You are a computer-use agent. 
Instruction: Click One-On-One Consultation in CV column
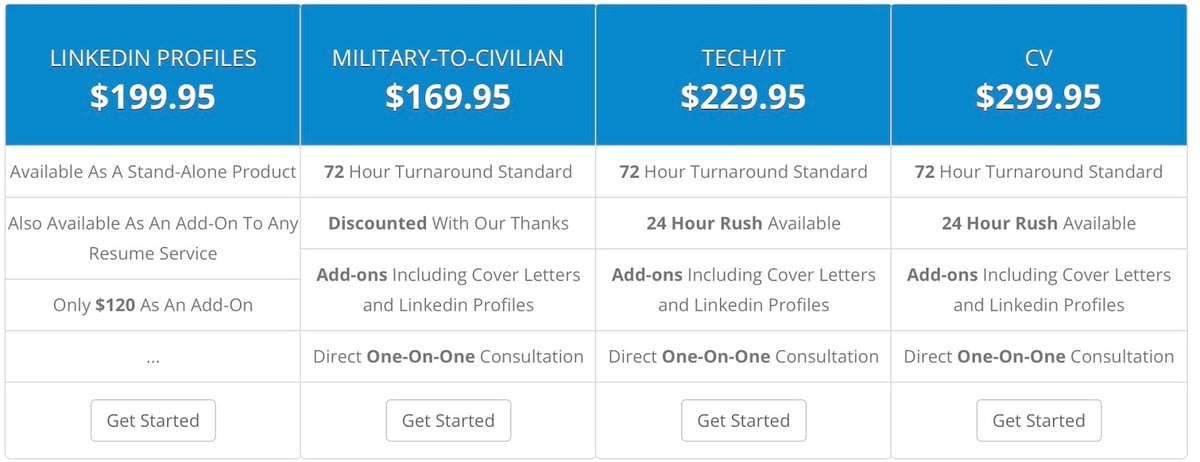click(x=1038, y=356)
